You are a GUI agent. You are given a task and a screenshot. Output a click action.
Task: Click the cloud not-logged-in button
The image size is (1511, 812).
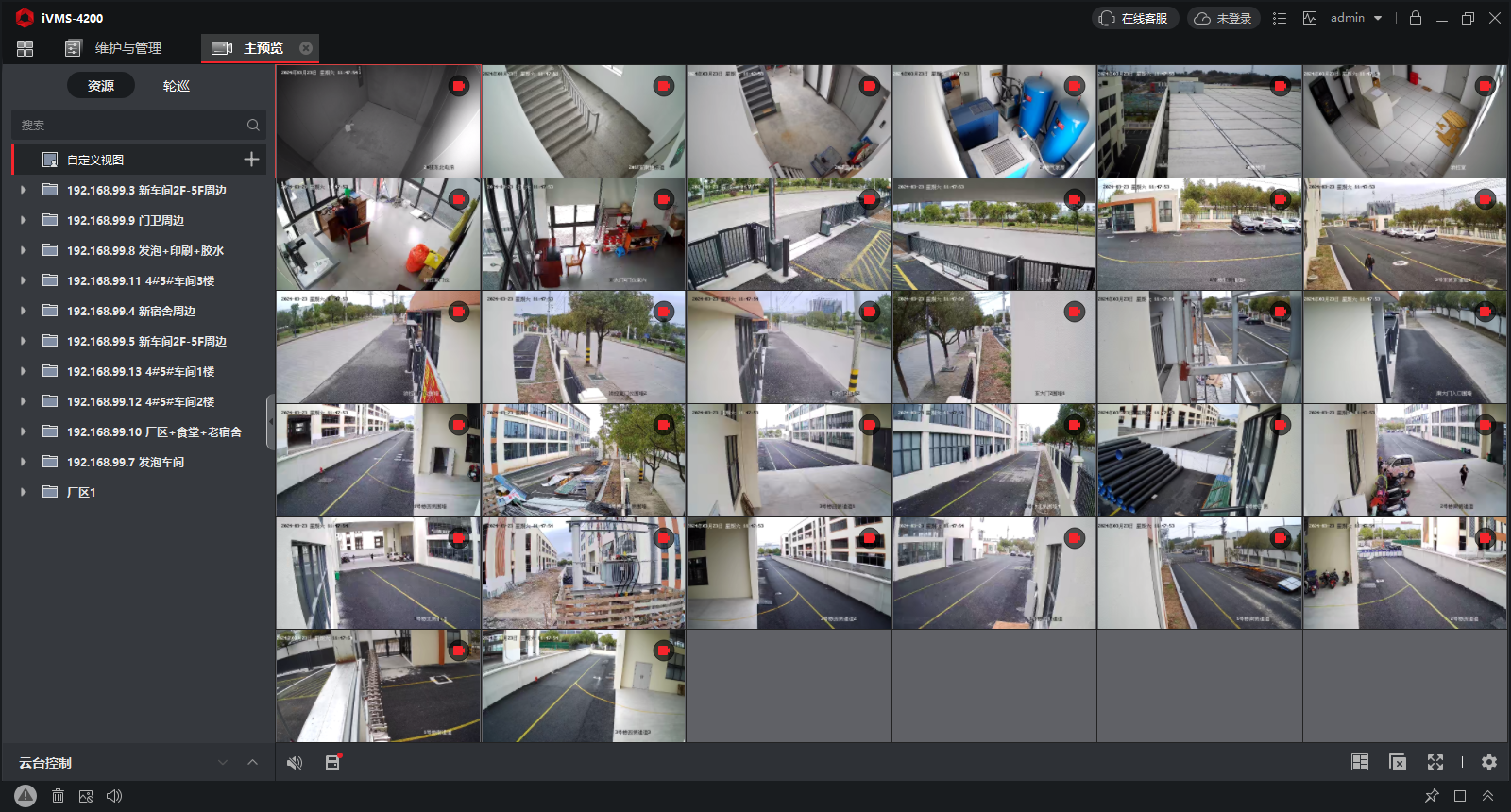click(x=1223, y=18)
